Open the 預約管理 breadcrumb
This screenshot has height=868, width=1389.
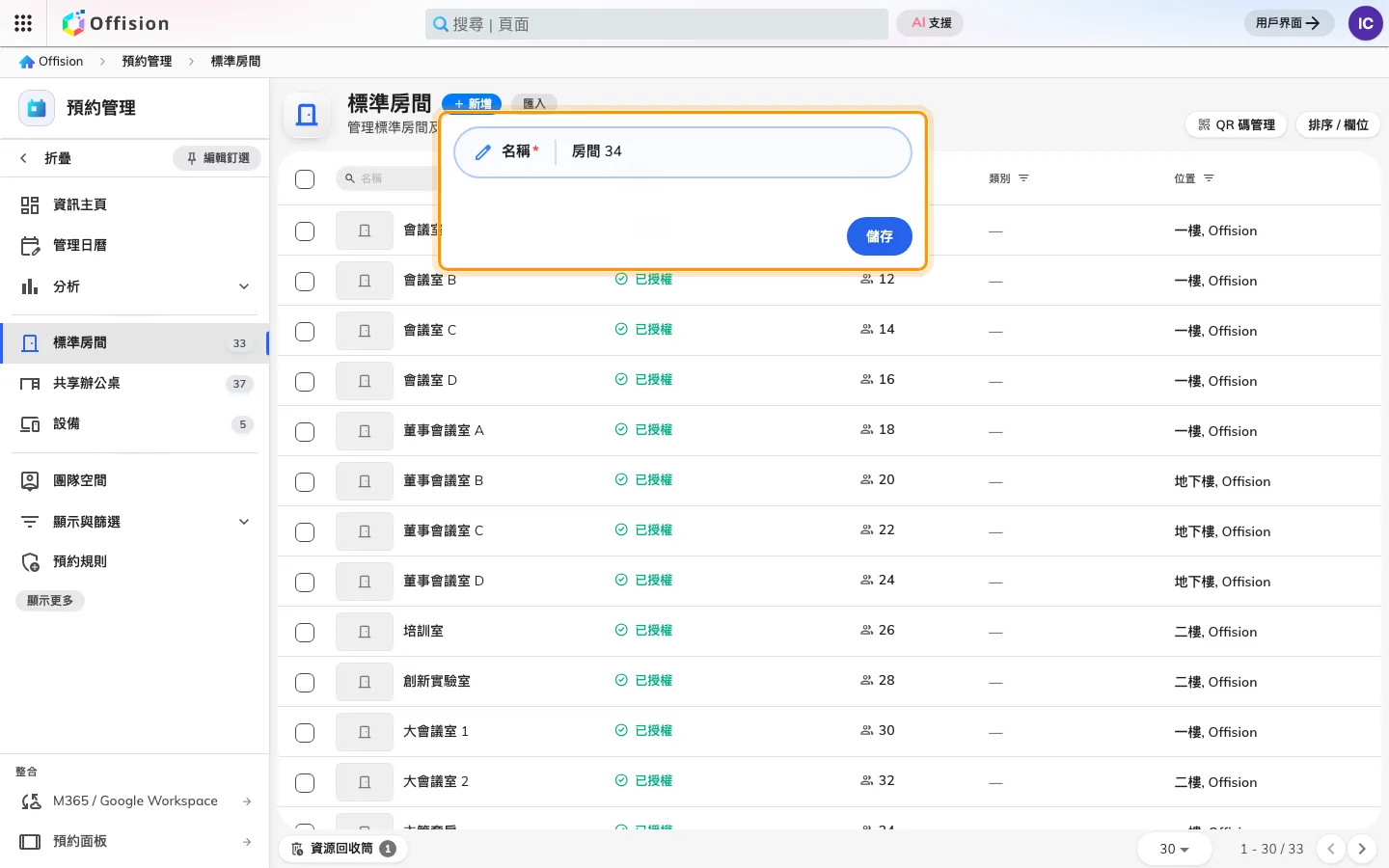(147, 61)
